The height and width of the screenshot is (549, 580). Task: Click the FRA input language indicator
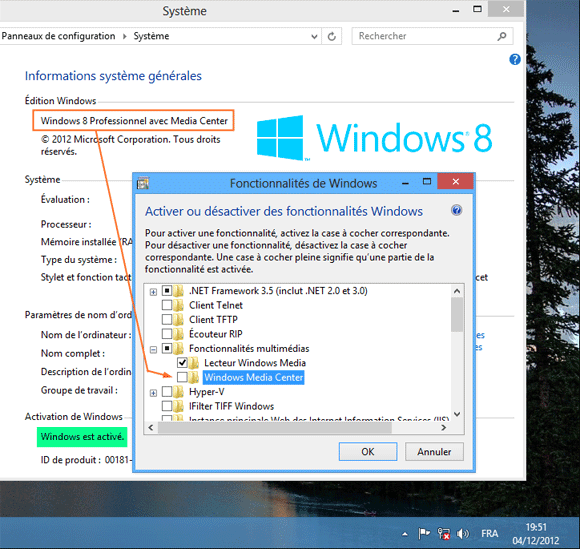(489, 533)
